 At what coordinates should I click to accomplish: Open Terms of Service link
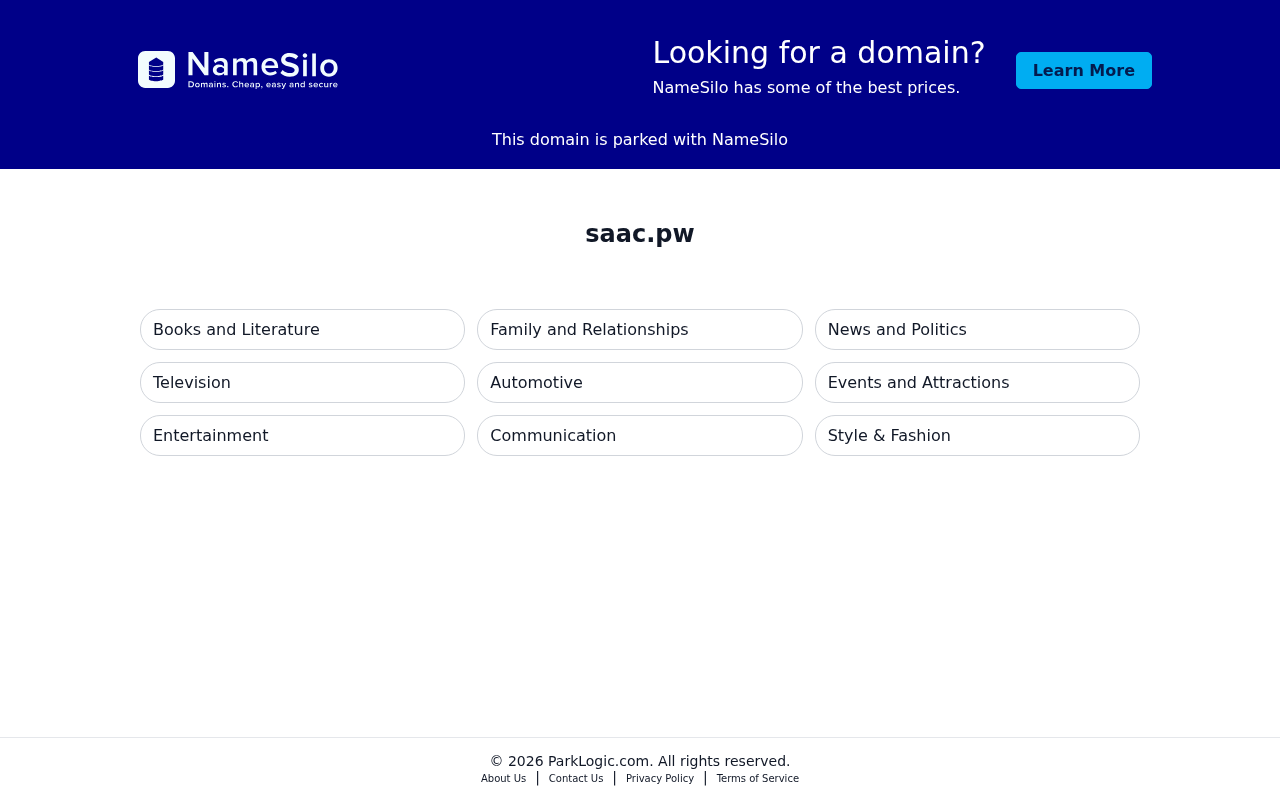tap(758, 779)
